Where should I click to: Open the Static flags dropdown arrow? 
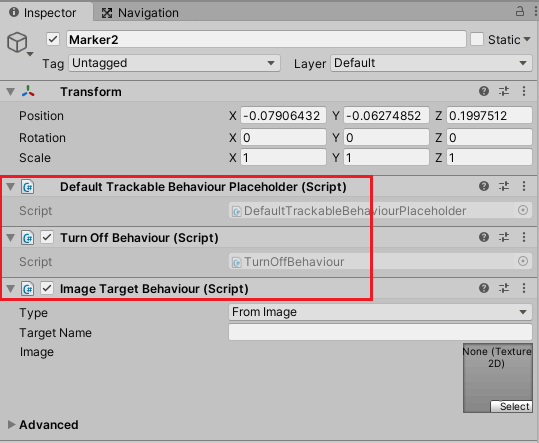[x=527, y=39]
